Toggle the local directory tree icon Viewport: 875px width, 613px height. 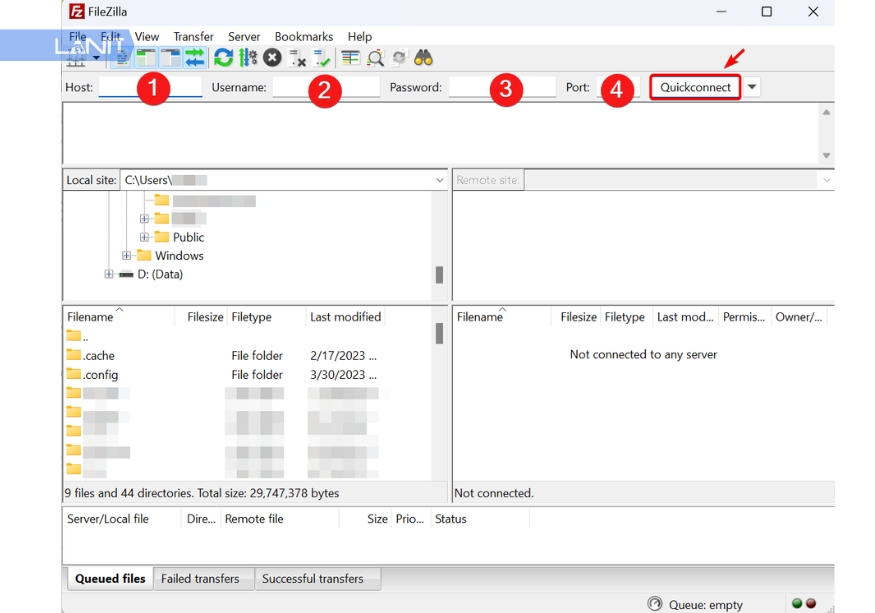(x=146, y=58)
